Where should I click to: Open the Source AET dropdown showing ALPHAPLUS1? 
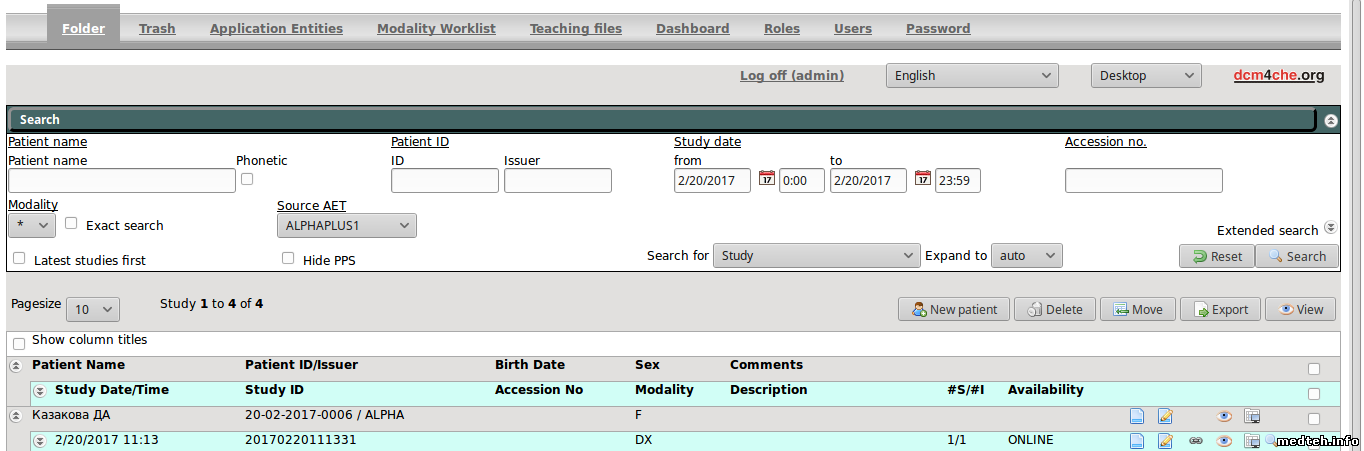[x=346, y=226]
